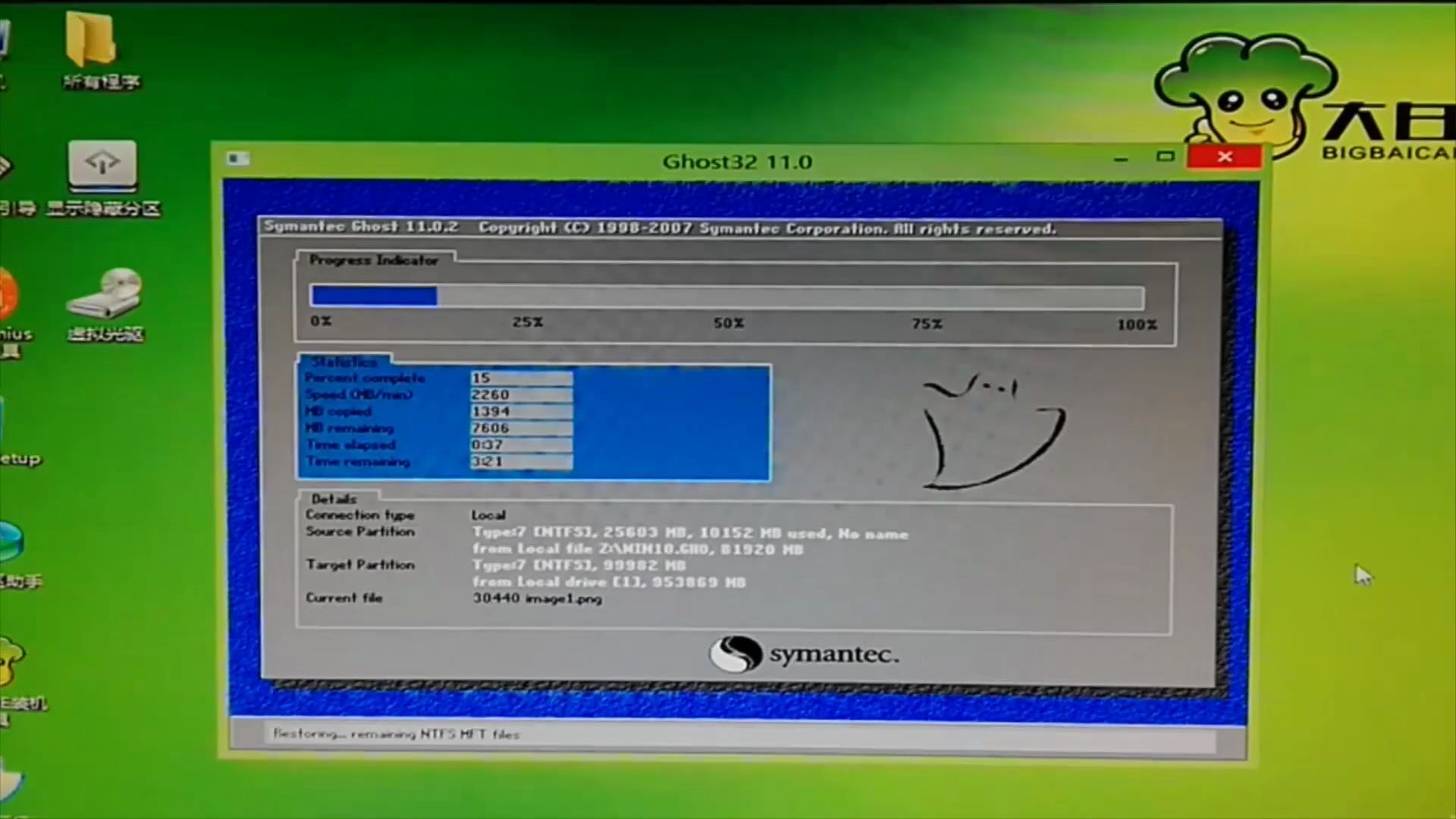Click the Details panel heading
This screenshot has width=1456, height=819.
coord(334,499)
